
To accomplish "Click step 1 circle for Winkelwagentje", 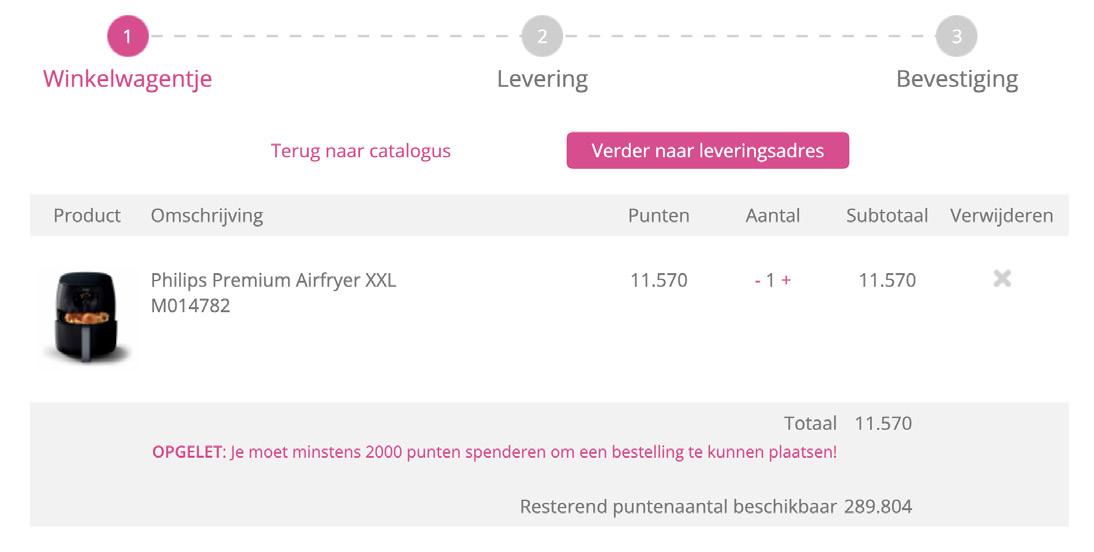I will point(128,37).
